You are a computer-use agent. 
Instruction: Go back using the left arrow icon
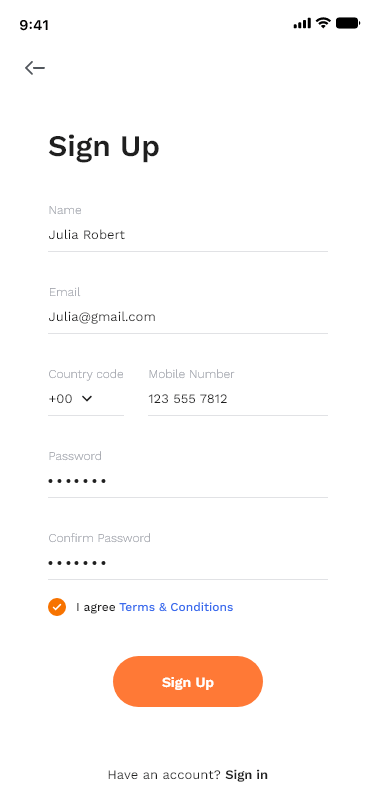coord(35,67)
